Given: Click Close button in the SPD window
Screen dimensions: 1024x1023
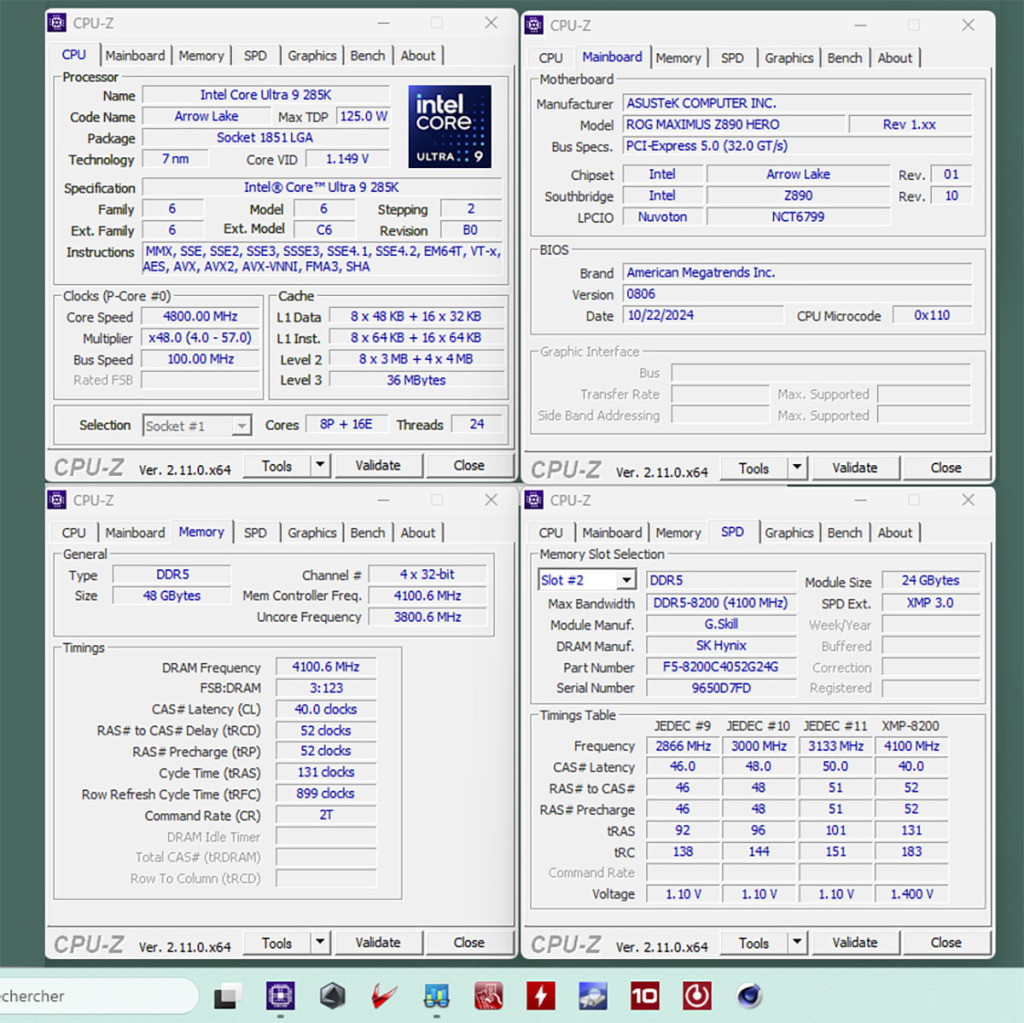Looking at the screenshot, I should coord(946,942).
